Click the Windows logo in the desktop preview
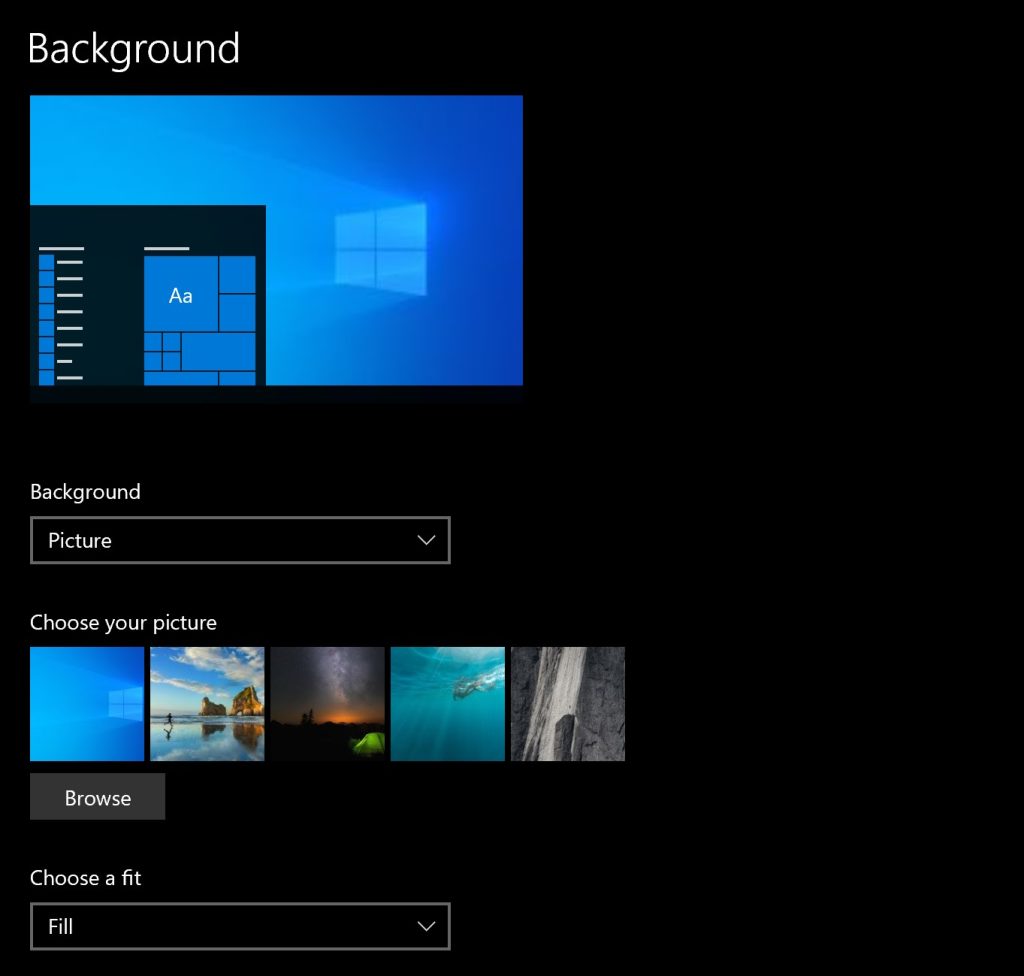Viewport: 1024px width, 976px height. coord(380,249)
